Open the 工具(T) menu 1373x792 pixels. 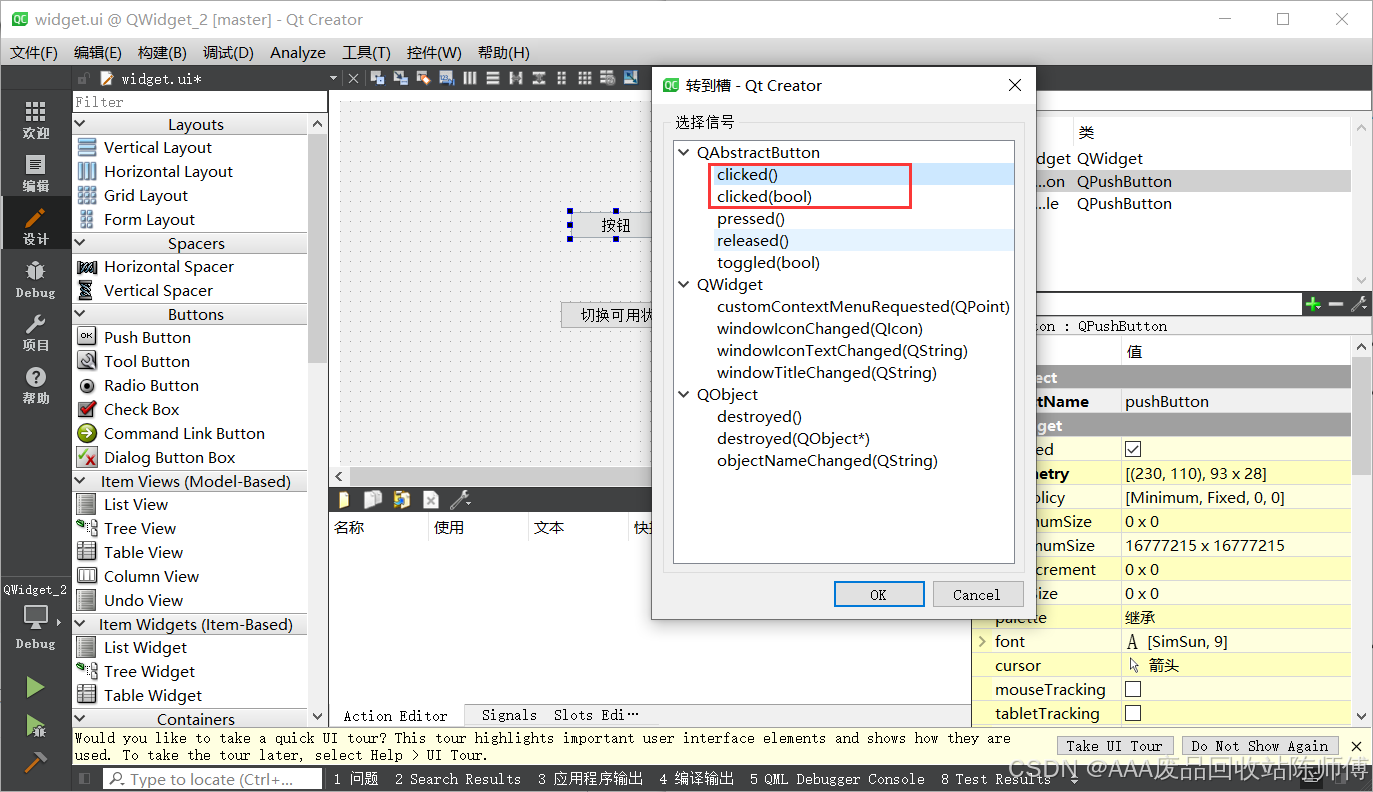tap(366, 52)
